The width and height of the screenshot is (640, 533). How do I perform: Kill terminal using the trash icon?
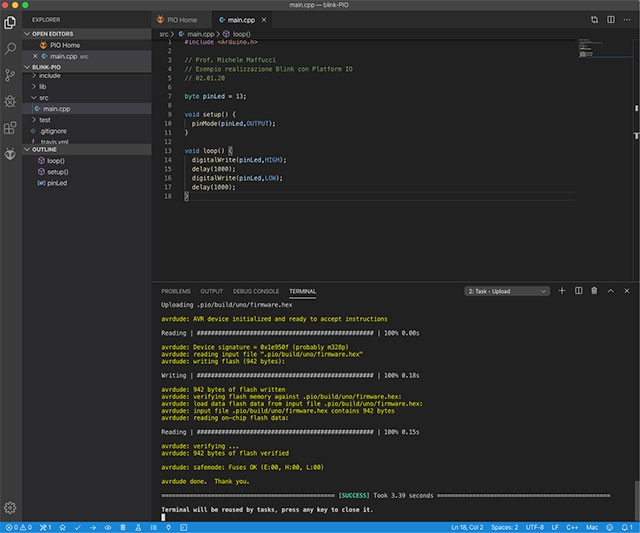click(x=594, y=291)
